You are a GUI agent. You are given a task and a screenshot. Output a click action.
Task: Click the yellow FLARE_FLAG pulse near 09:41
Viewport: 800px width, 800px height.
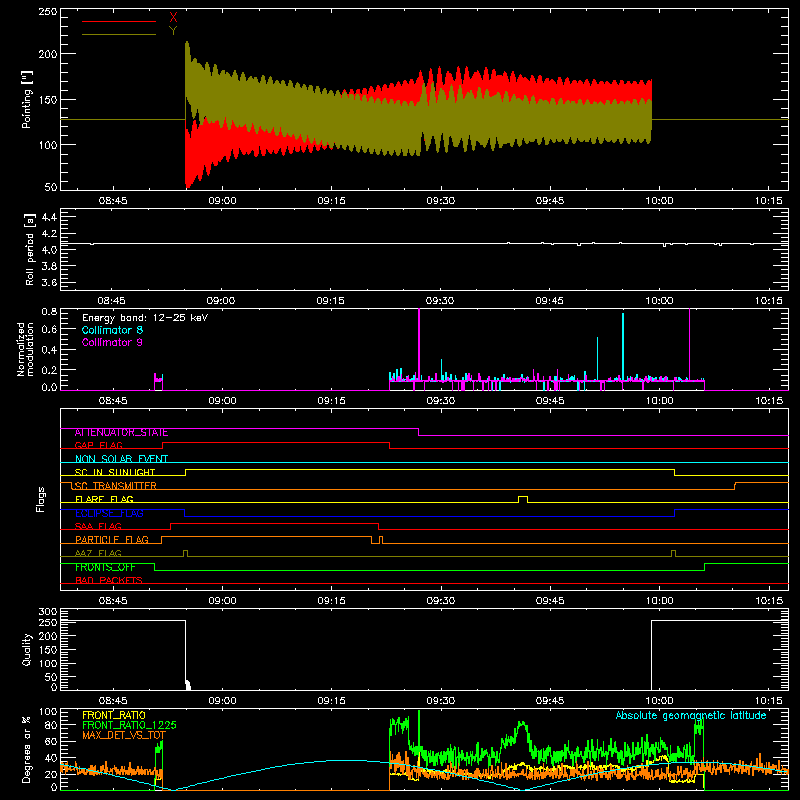[523, 499]
